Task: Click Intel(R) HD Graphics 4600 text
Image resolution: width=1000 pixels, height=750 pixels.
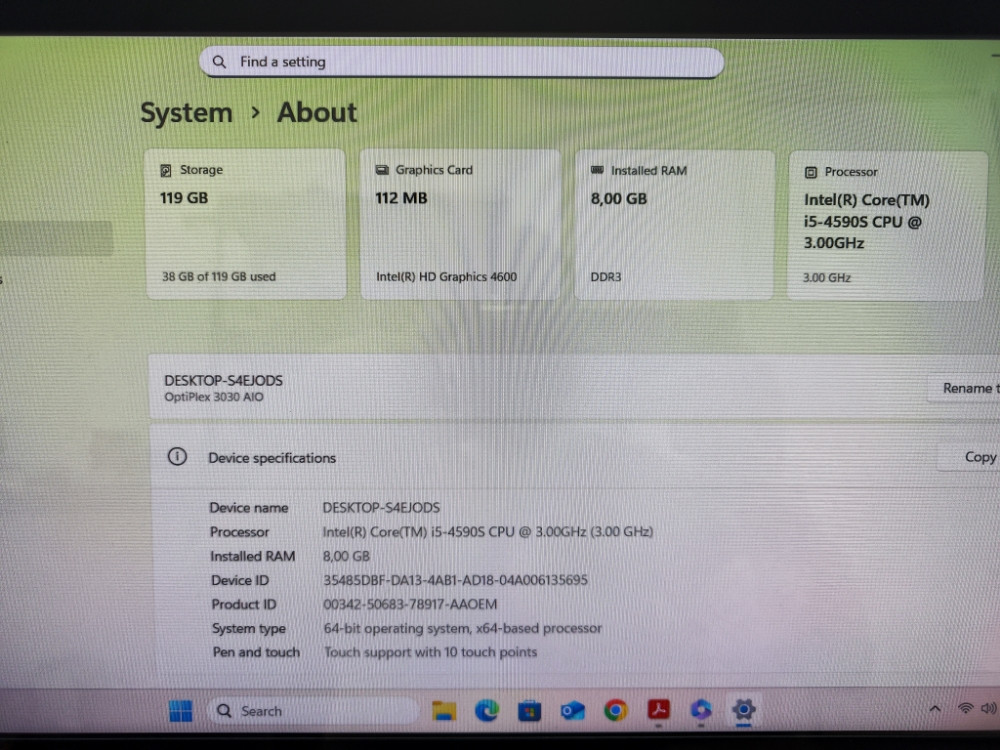Action: tap(446, 277)
